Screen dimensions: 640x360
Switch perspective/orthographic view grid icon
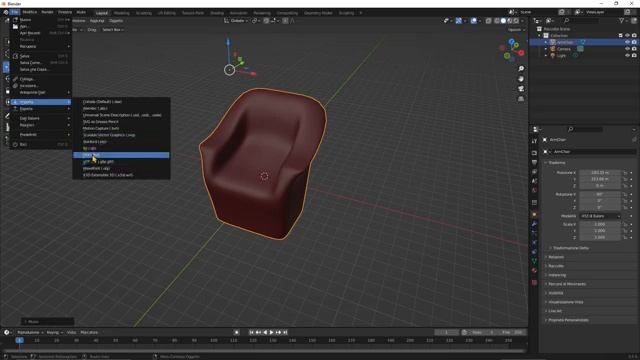click(x=521, y=99)
